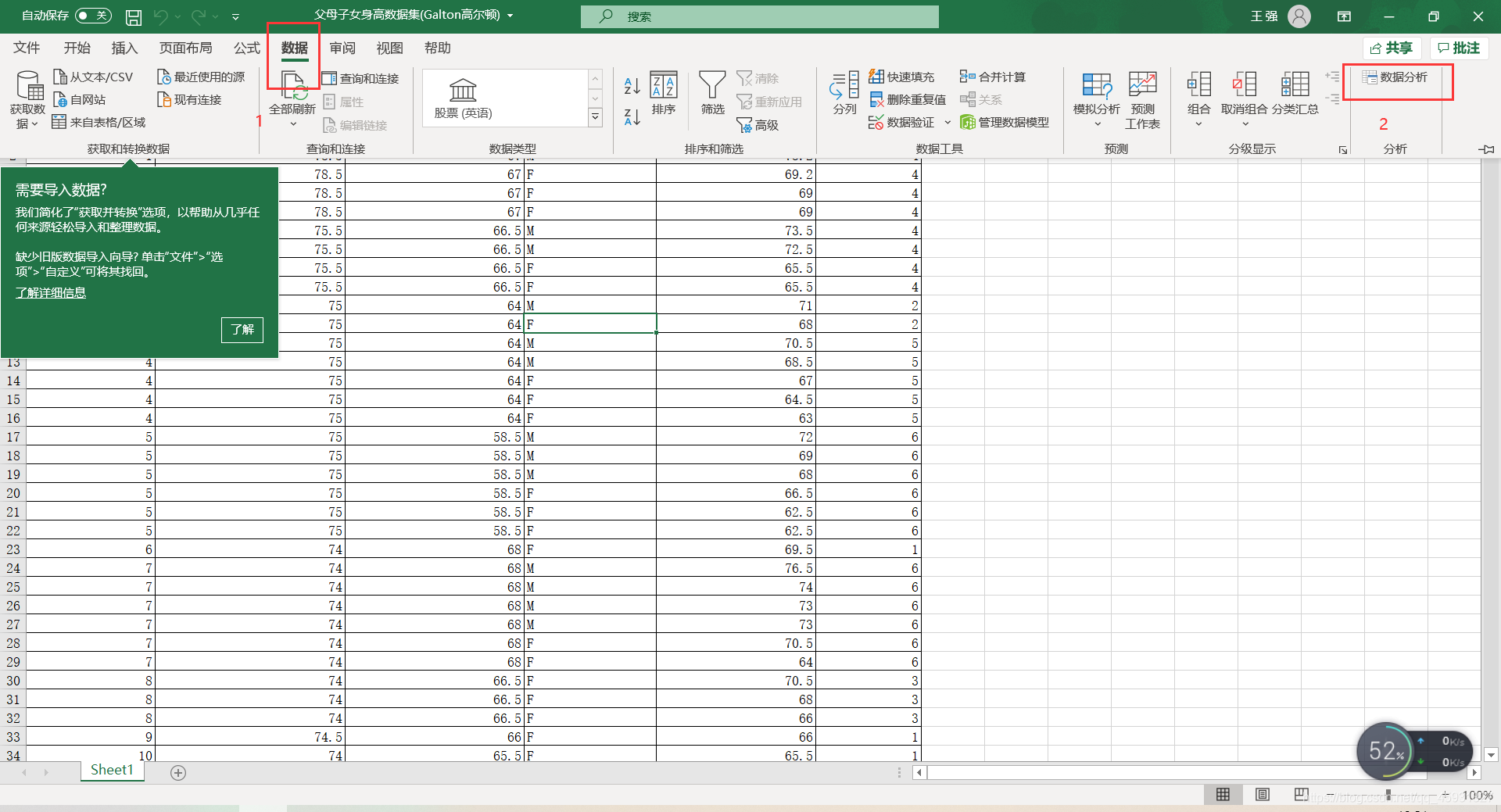Click 合并计算 consolidate
The height and width of the screenshot is (812, 1501).
pos(993,77)
